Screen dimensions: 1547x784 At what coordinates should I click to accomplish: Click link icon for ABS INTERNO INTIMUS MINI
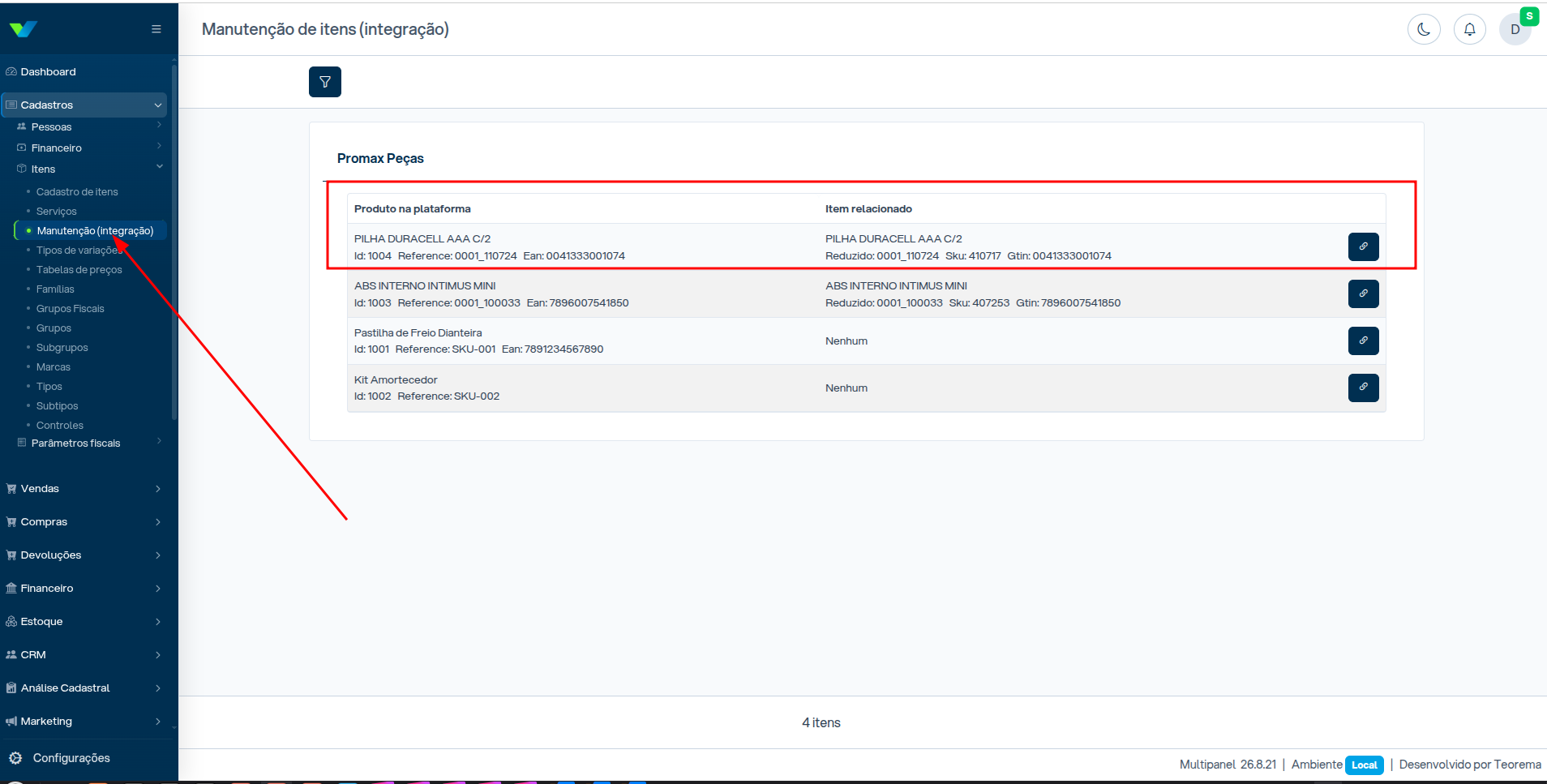pos(1363,293)
